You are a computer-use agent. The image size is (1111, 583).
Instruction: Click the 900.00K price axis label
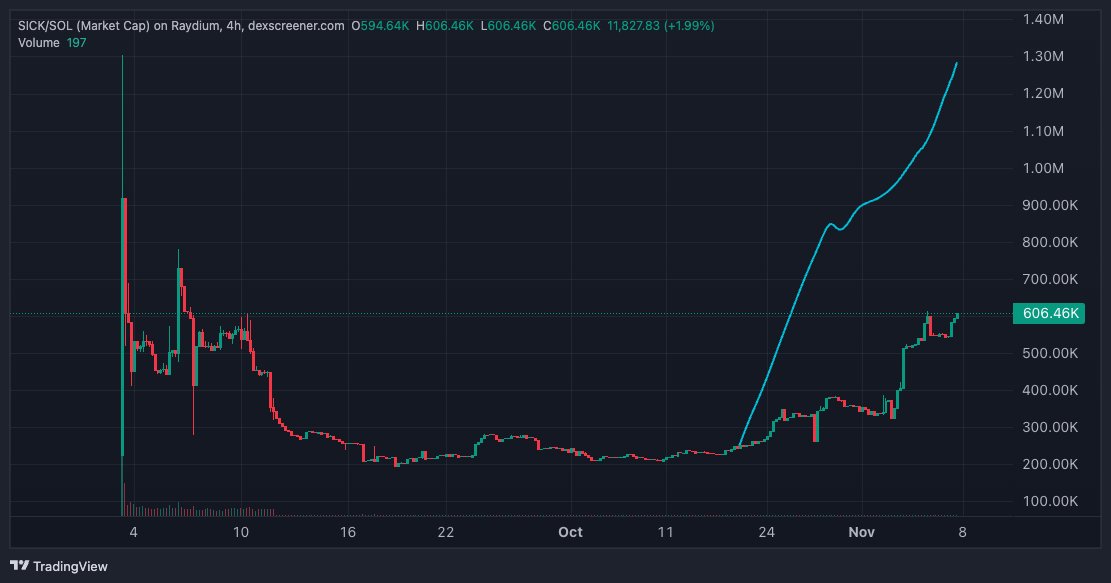[x=1050, y=205]
